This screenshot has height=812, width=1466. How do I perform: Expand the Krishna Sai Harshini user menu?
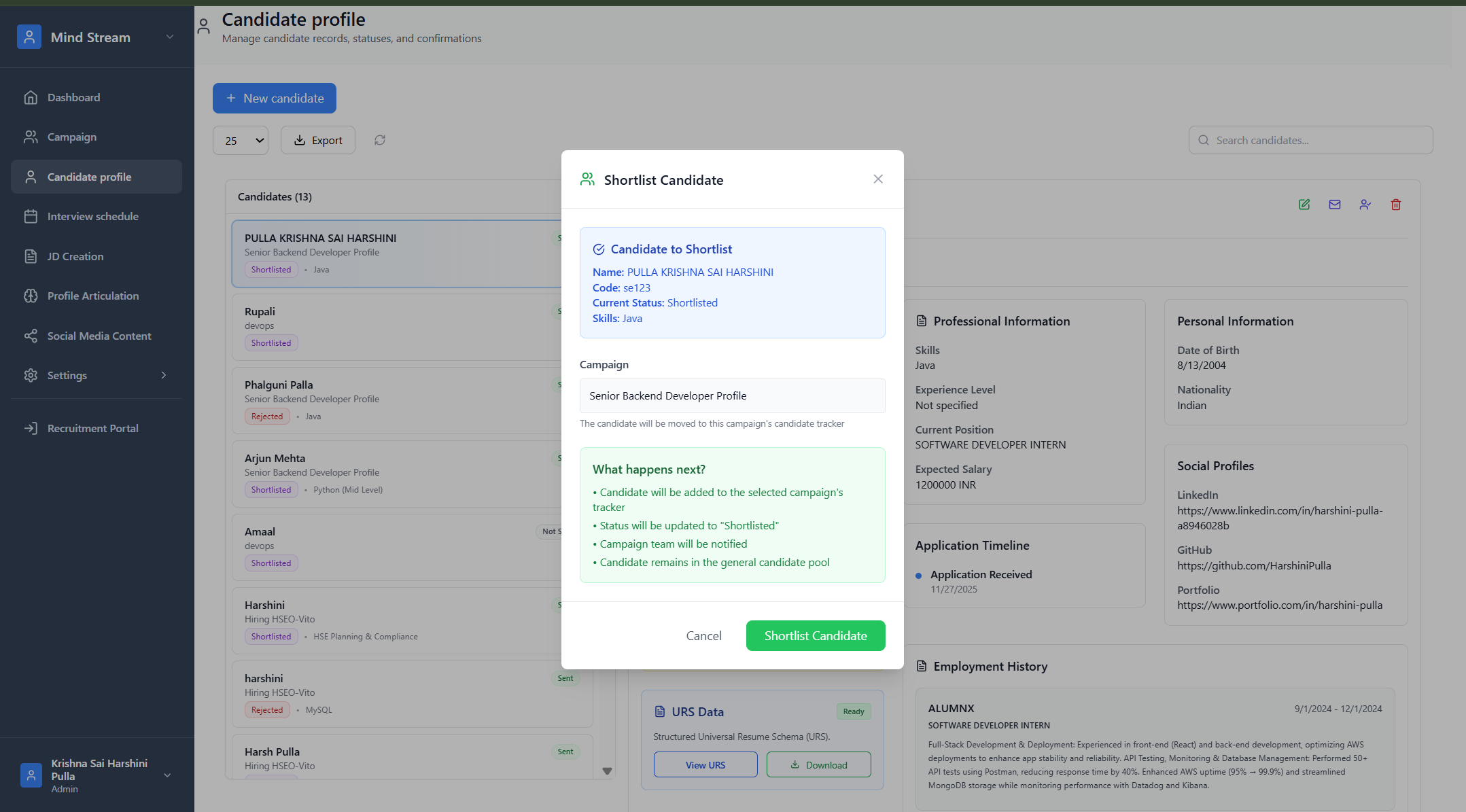pos(167,775)
